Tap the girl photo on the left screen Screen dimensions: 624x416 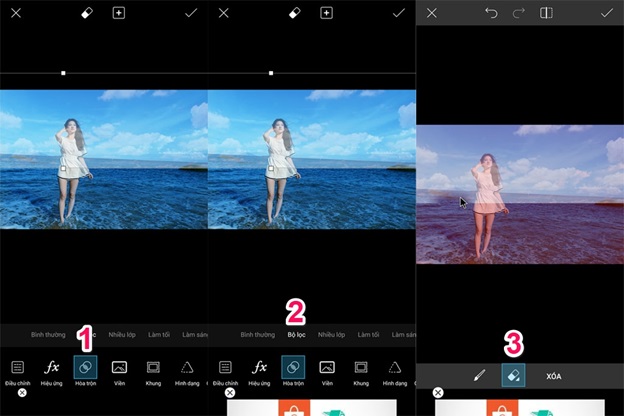[x=104, y=160]
